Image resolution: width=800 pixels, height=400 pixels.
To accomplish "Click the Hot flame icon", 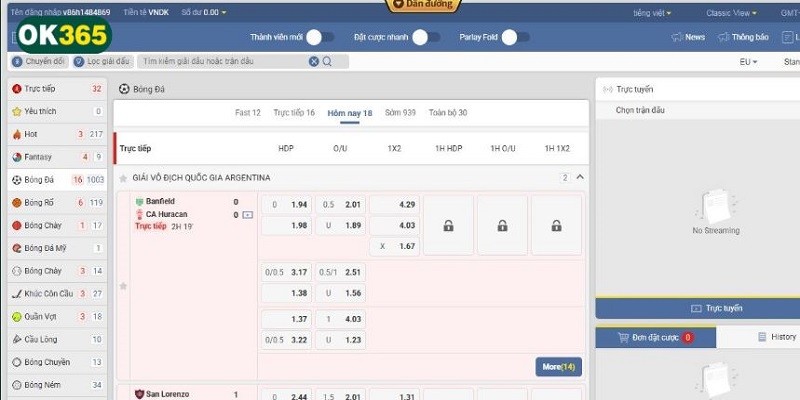I will coord(17,134).
